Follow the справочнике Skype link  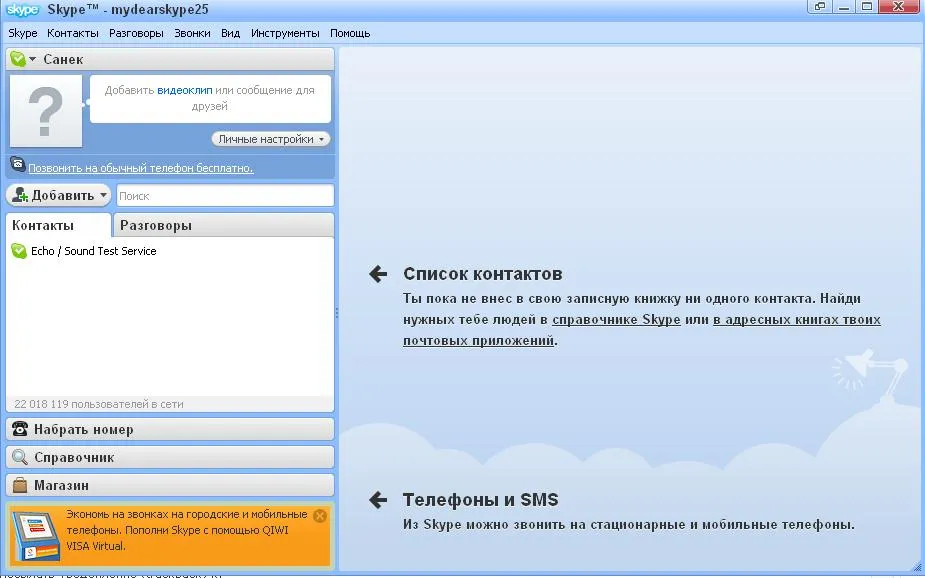pos(616,320)
